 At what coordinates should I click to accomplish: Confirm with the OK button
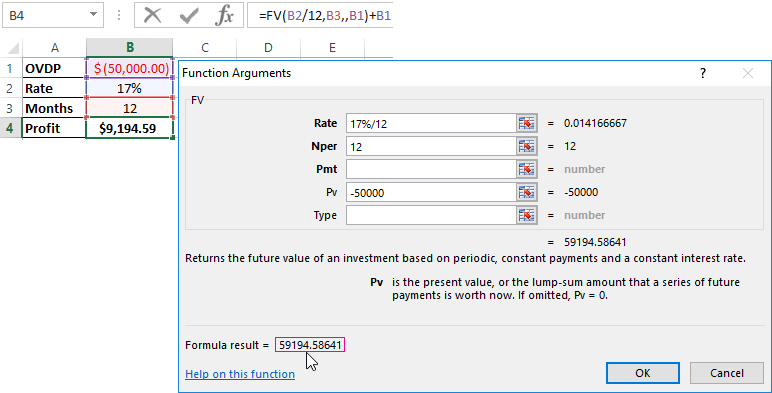coord(643,373)
